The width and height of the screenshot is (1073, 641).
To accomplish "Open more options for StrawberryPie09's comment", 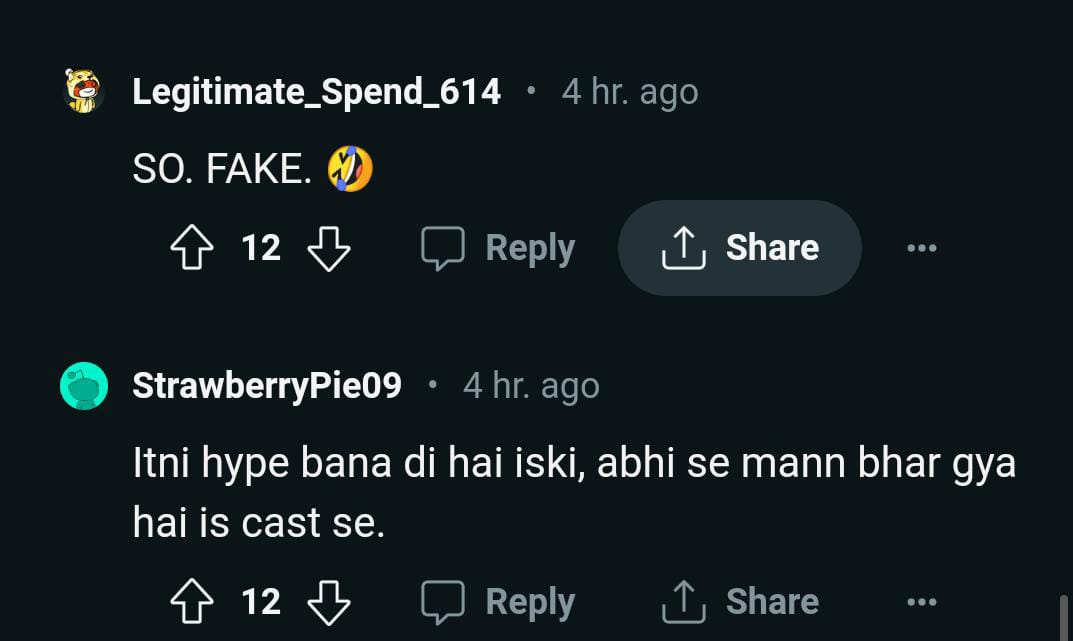I will click(921, 602).
